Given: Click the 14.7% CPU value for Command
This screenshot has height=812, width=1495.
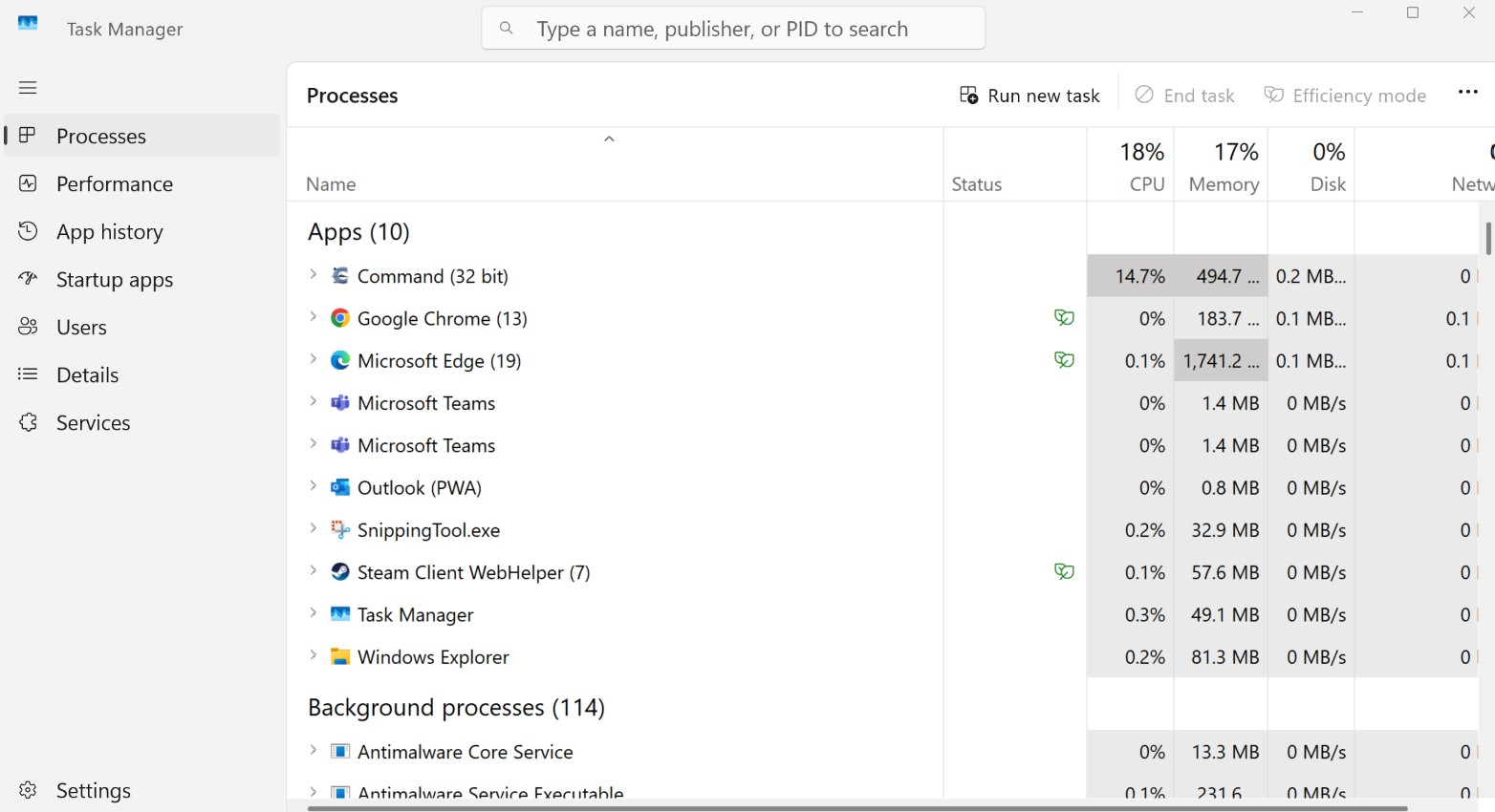Looking at the screenshot, I should pos(1131,276).
